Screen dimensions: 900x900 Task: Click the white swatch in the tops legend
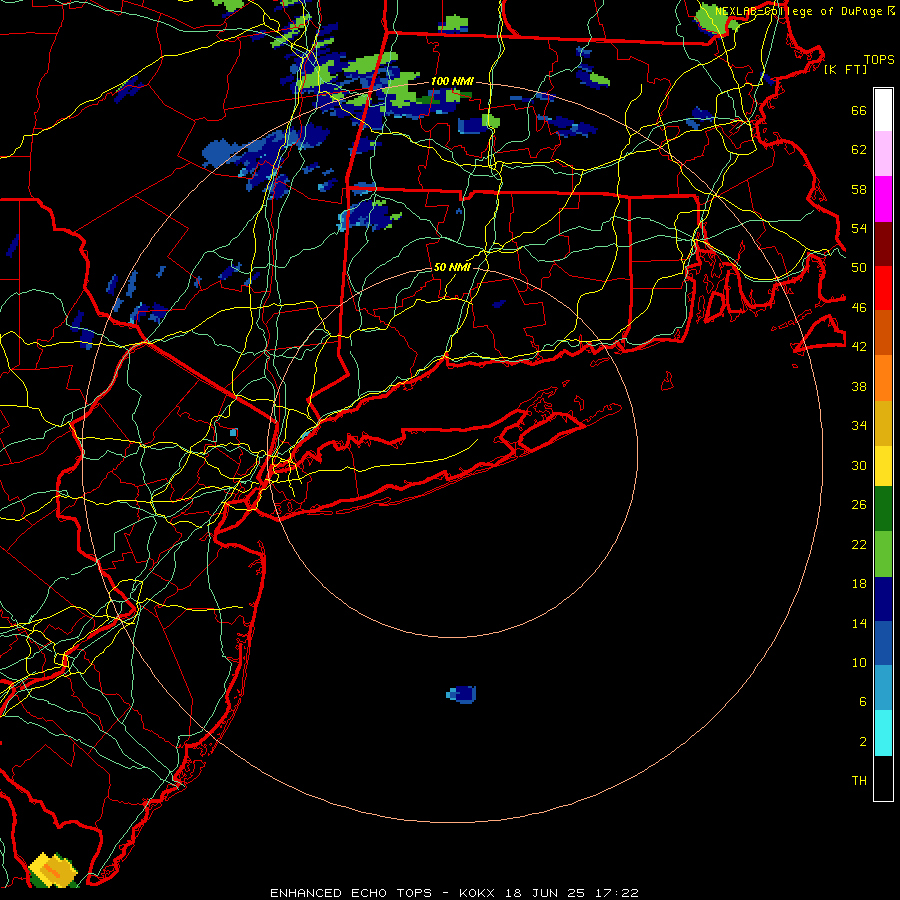pos(883,110)
